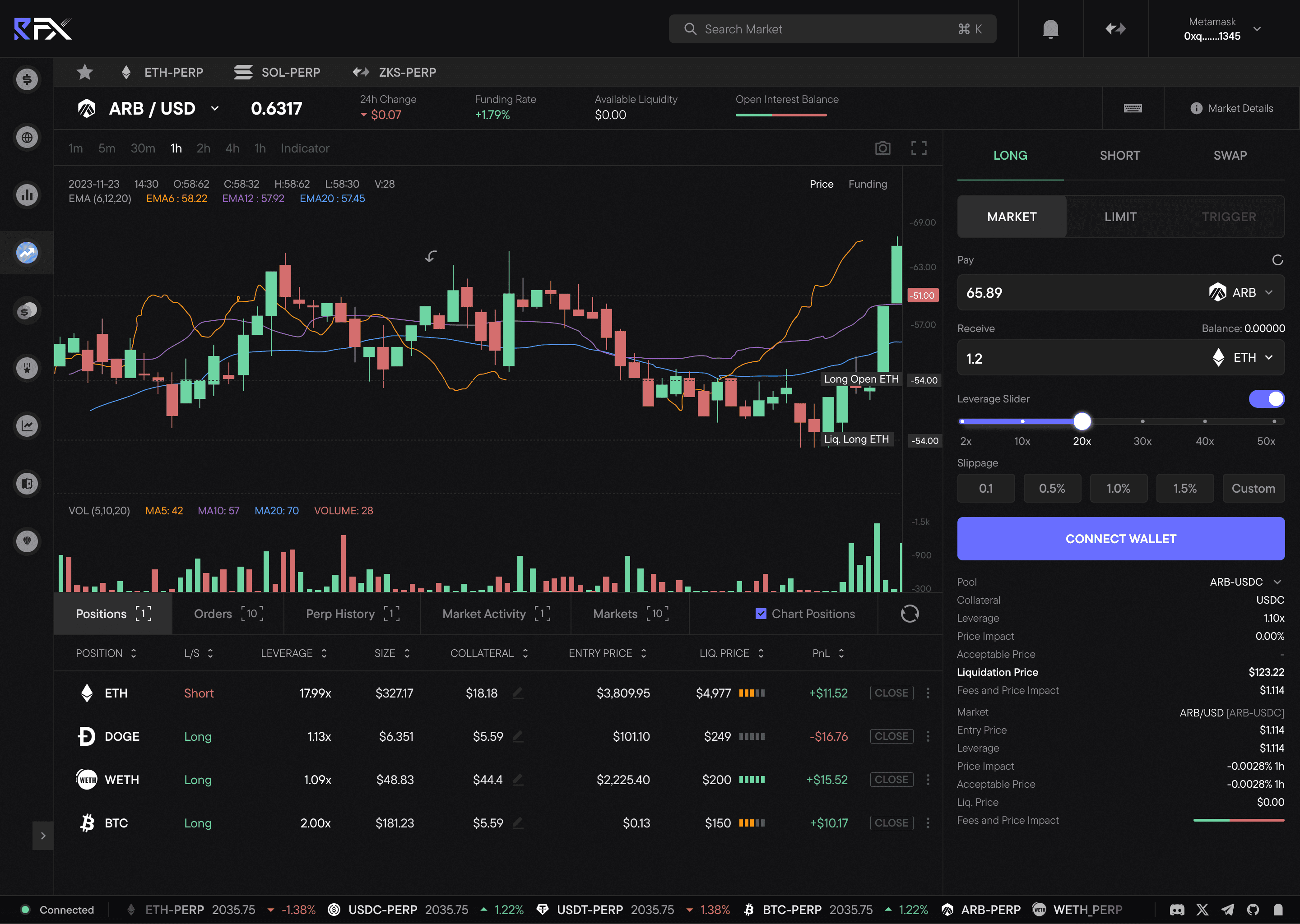Expand the ARB / USD market dropdown
1300x924 pixels.
[x=214, y=108]
